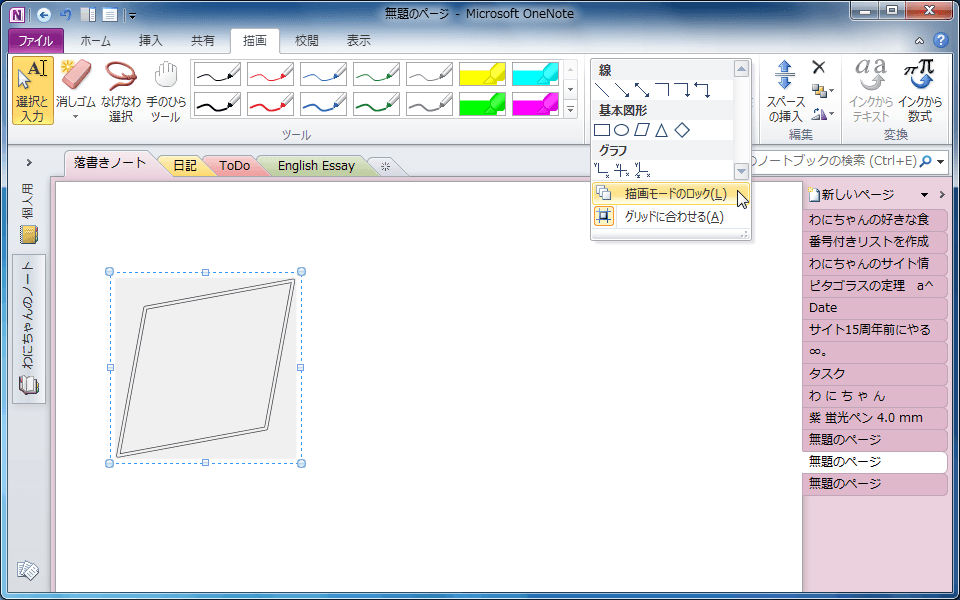This screenshot has width=960, height=600.
Task: Switch to the 挿入 (Insert) ribbon tab
Action: [151, 41]
